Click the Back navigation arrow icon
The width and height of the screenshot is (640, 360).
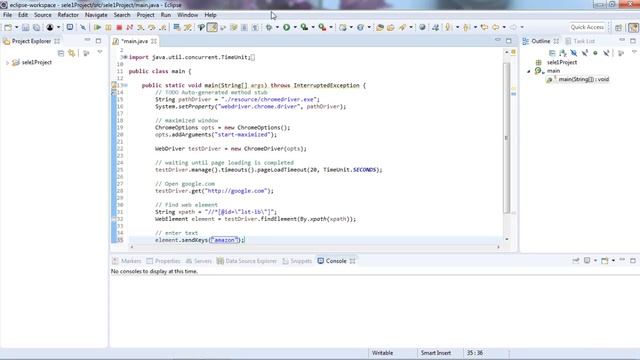(x=495, y=27)
